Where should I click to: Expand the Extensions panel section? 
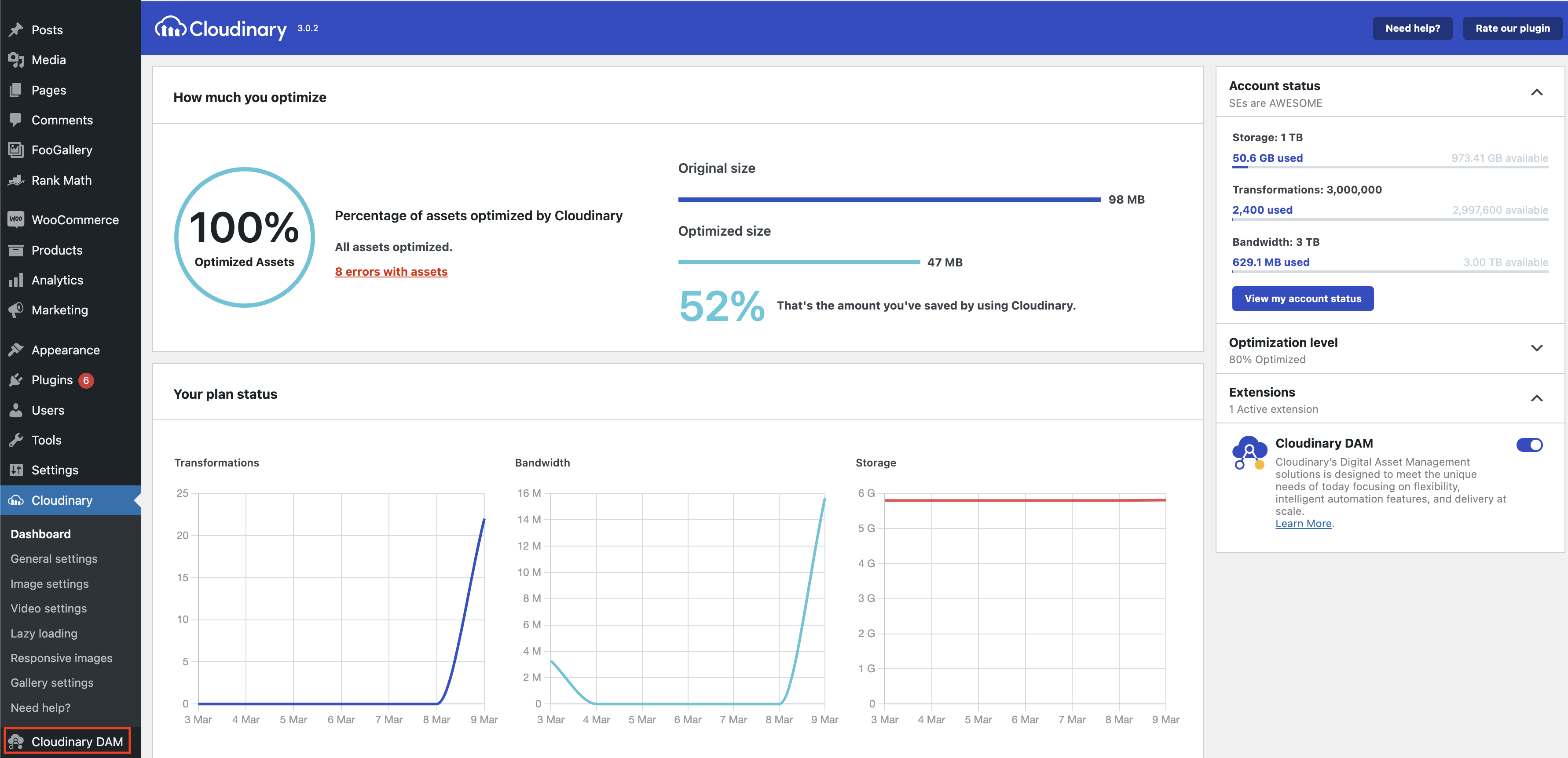(x=1536, y=398)
